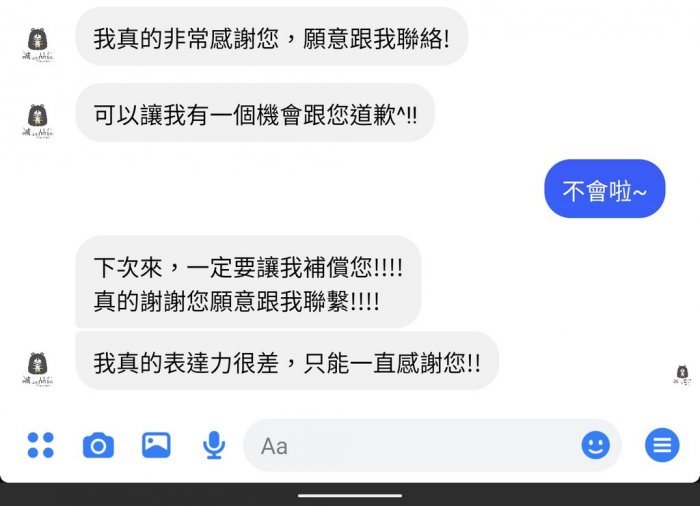Select message '可以讓我有一個機會跟您道歉^!!'
The height and width of the screenshot is (506, 700).
click(x=255, y=113)
